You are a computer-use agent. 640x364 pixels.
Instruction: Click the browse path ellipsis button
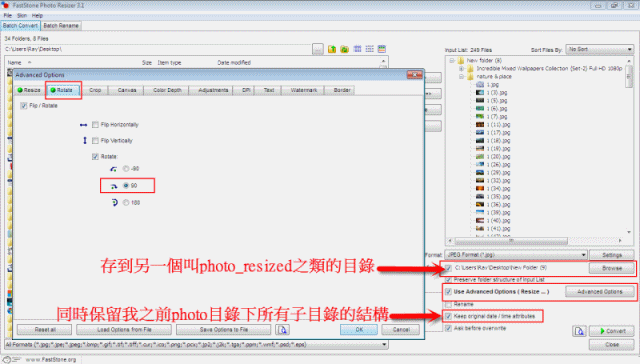[x=318, y=49]
